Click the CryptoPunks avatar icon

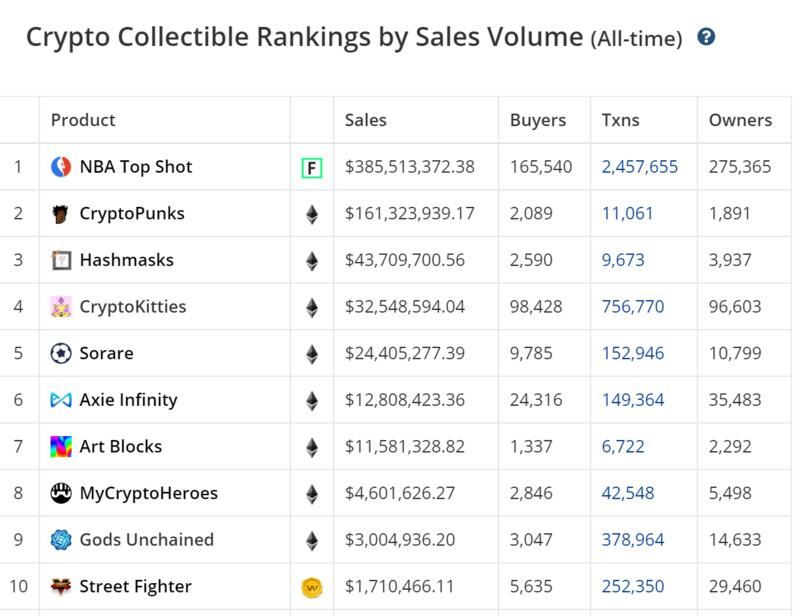(61, 214)
